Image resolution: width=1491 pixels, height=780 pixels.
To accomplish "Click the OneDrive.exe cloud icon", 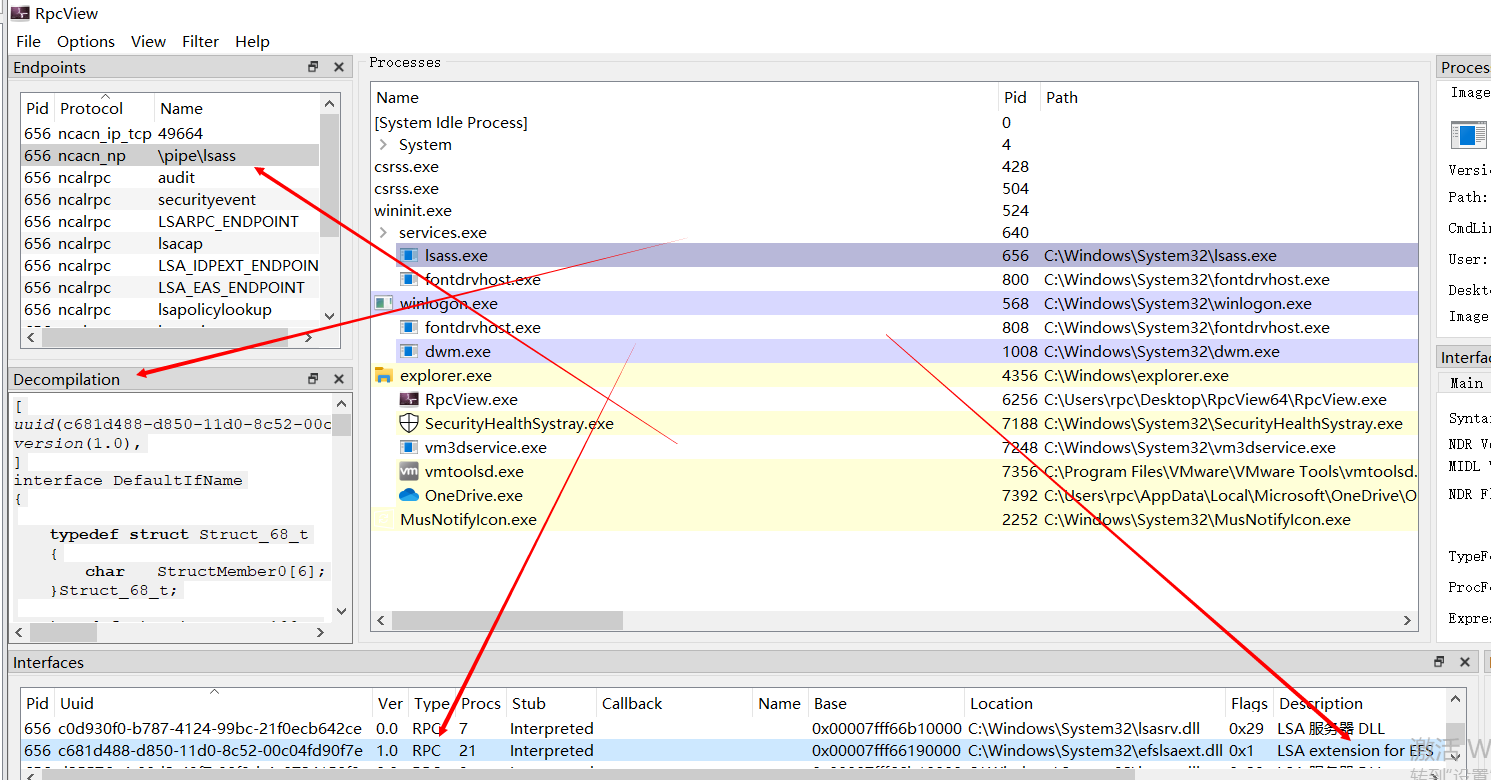I will point(409,495).
